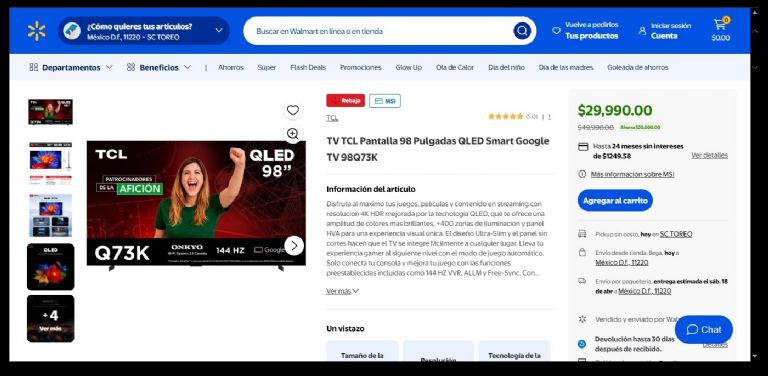
Task: Open Día de las madres page
Action: (x=566, y=68)
